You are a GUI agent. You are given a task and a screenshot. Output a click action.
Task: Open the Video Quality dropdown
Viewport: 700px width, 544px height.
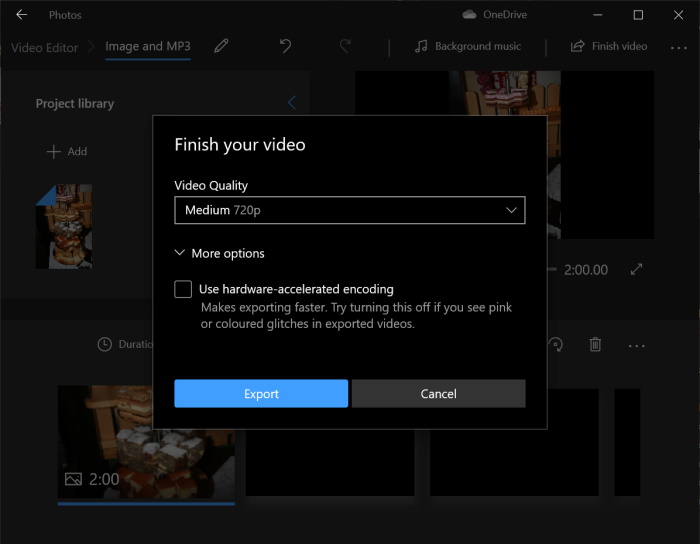[349, 210]
